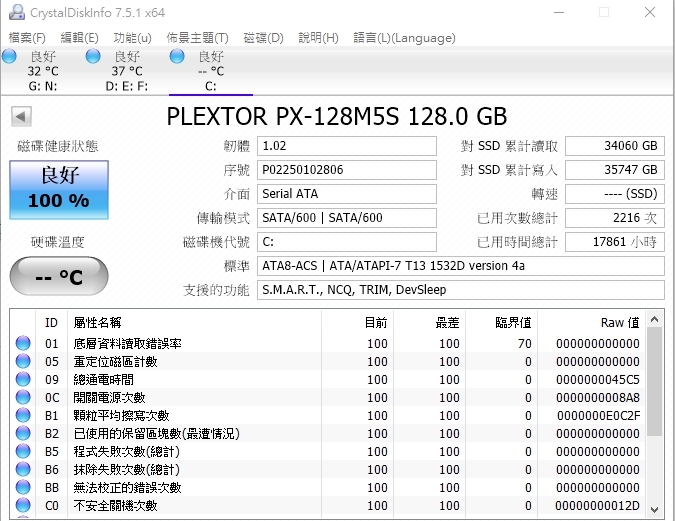Click raw value 0000000045C5

[598, 379]
